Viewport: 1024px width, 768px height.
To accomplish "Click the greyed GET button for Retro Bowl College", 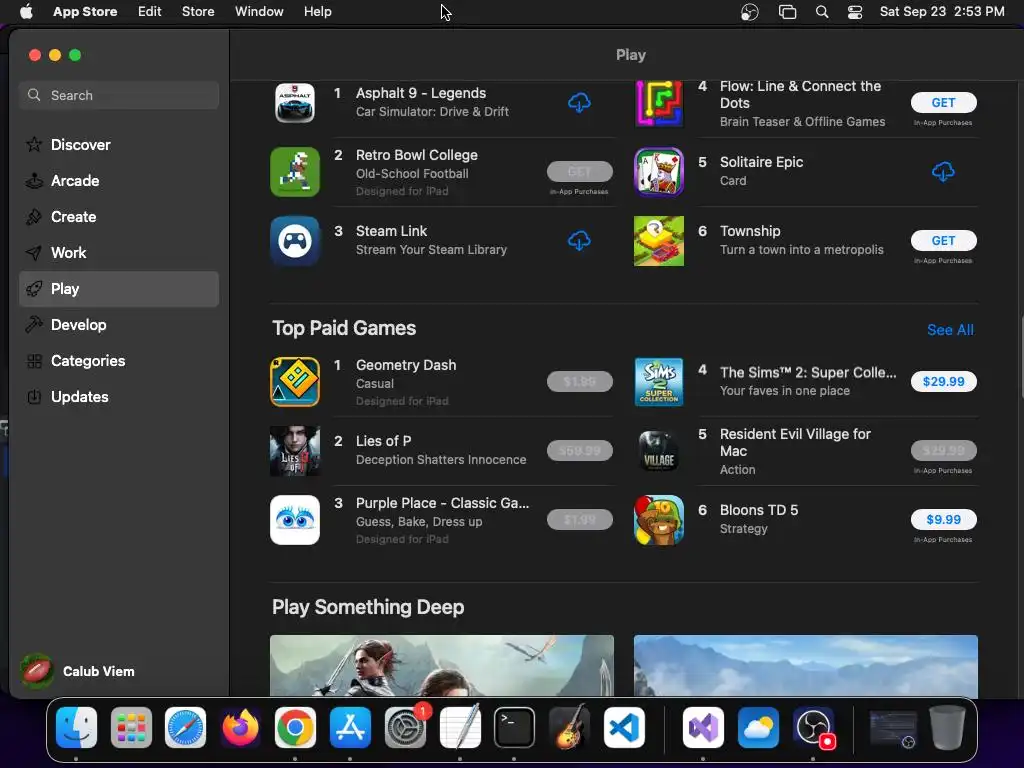I will pyautogui.click(x=579, y=172).
